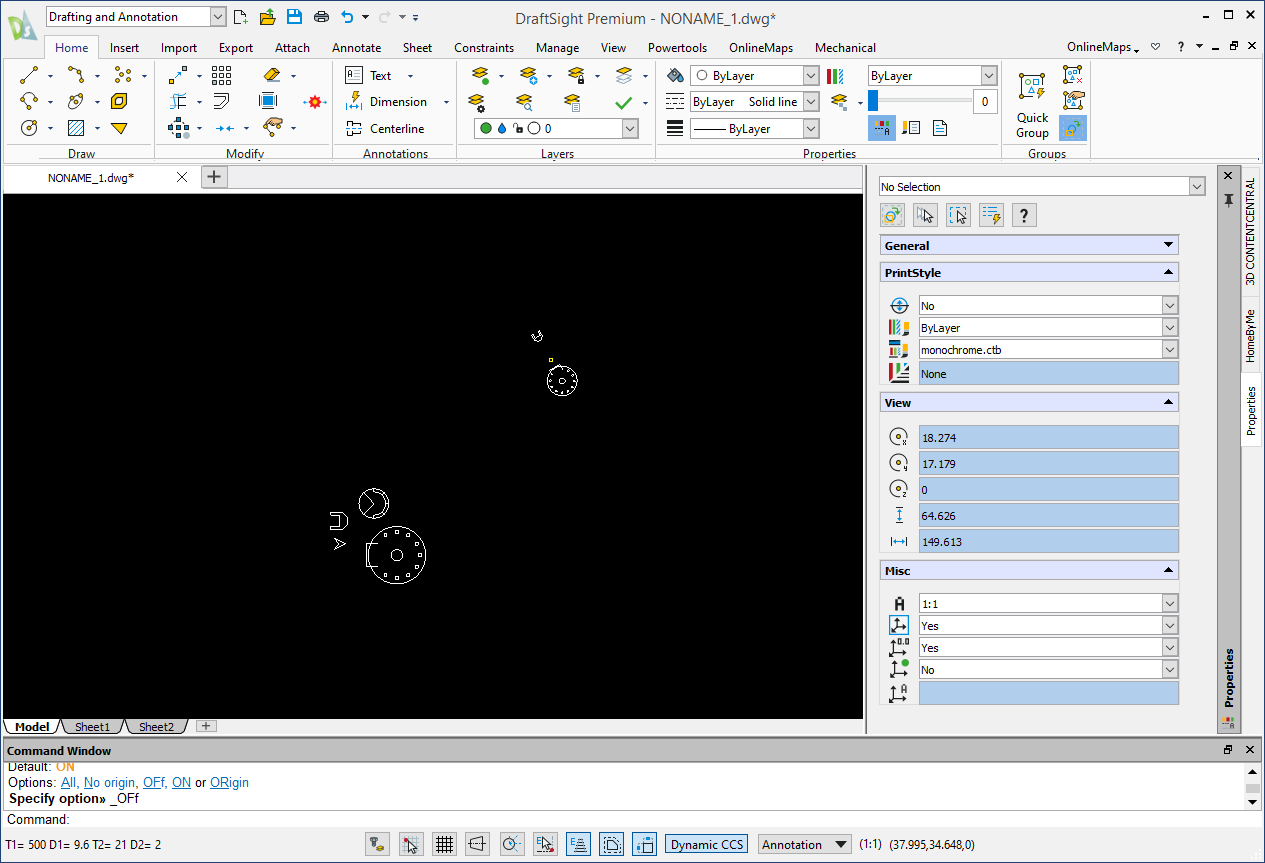The height and width of the screenshot is (863, 1265).
Task: Open the Annotation scale dropdown near the status bar
Action: coord(804,843)
